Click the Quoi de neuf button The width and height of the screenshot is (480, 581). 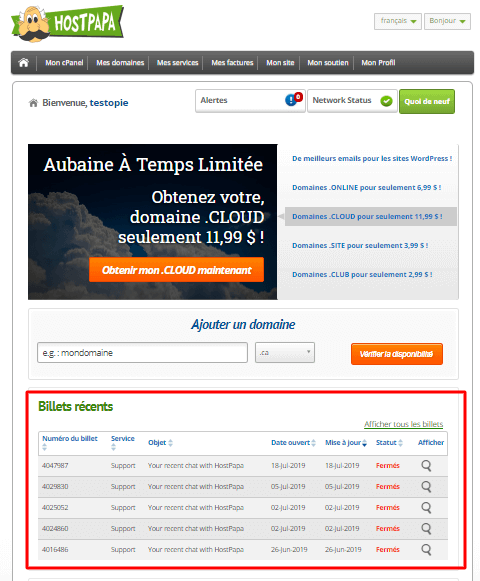427,101
